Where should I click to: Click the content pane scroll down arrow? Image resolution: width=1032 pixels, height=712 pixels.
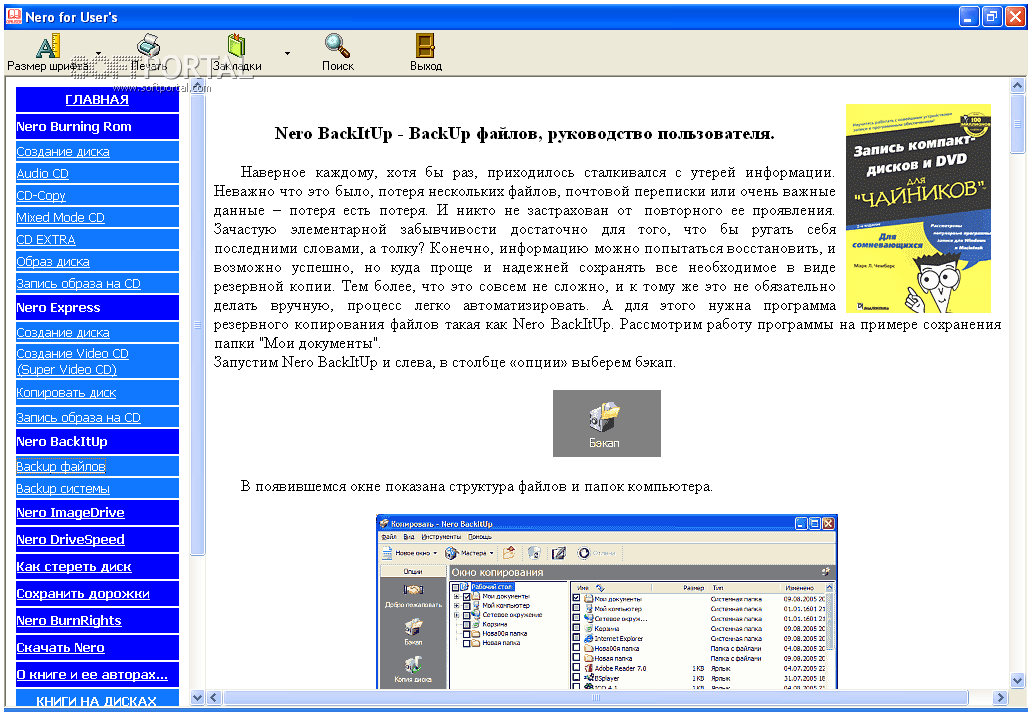tap(1018, 680)
